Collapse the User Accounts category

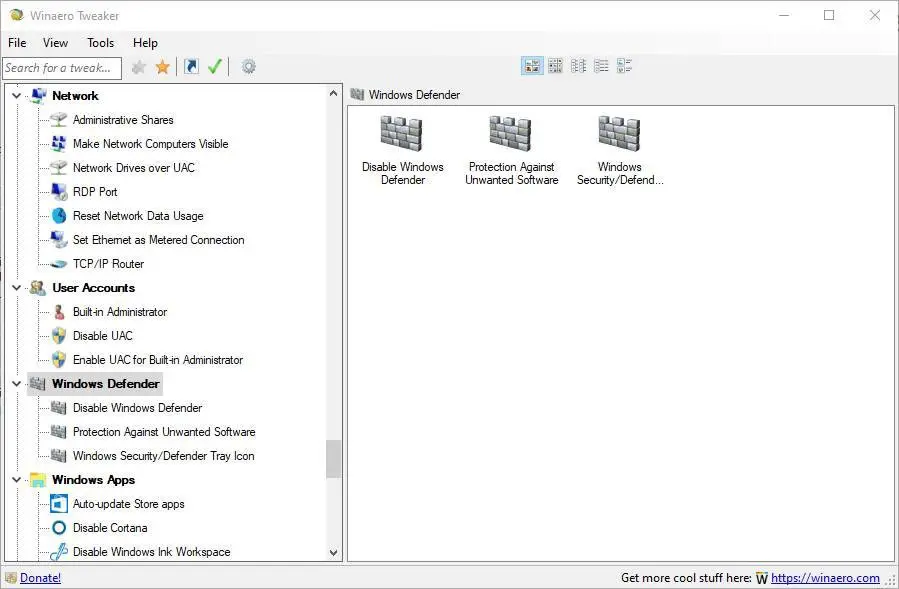[x=17, y=288]
